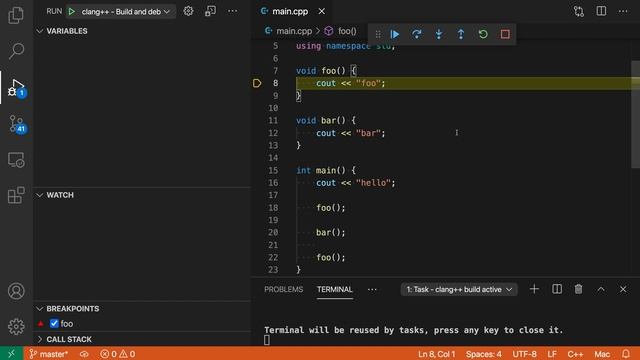640x360 pixels.
Task: Switch to the TERMINAL tab
Action: coord(334,289)
